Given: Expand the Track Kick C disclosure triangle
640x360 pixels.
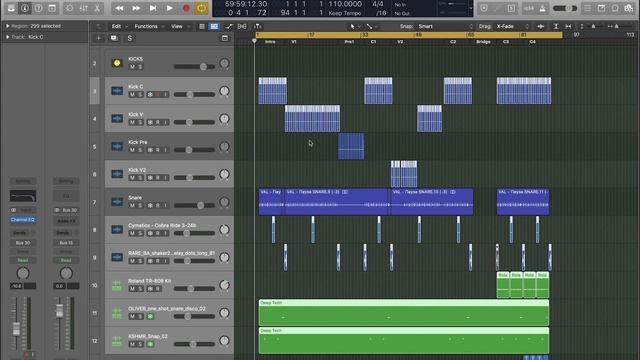Looking at the screenshot, I should point(7,37).
